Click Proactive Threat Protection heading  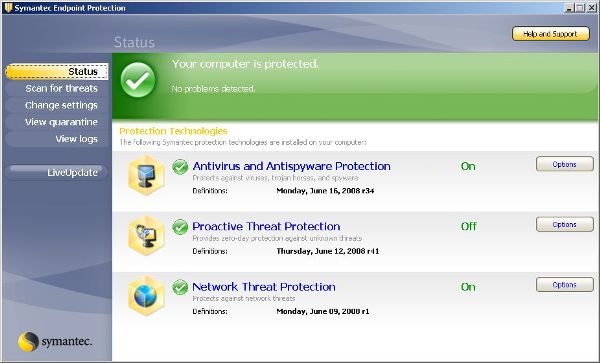(266, 226)
